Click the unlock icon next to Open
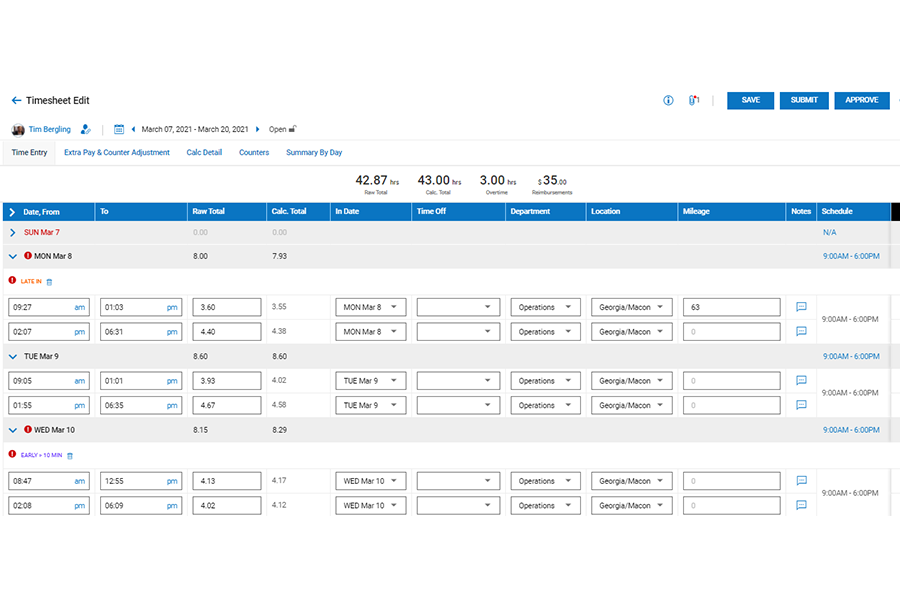900x600 pixels. click(293, 129)
